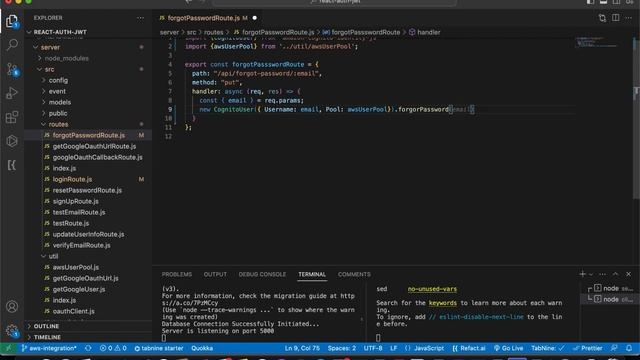The width and height of the screenshot is (640, 360).
Task: Switch to the Problems tab
Action: point(177,274)
